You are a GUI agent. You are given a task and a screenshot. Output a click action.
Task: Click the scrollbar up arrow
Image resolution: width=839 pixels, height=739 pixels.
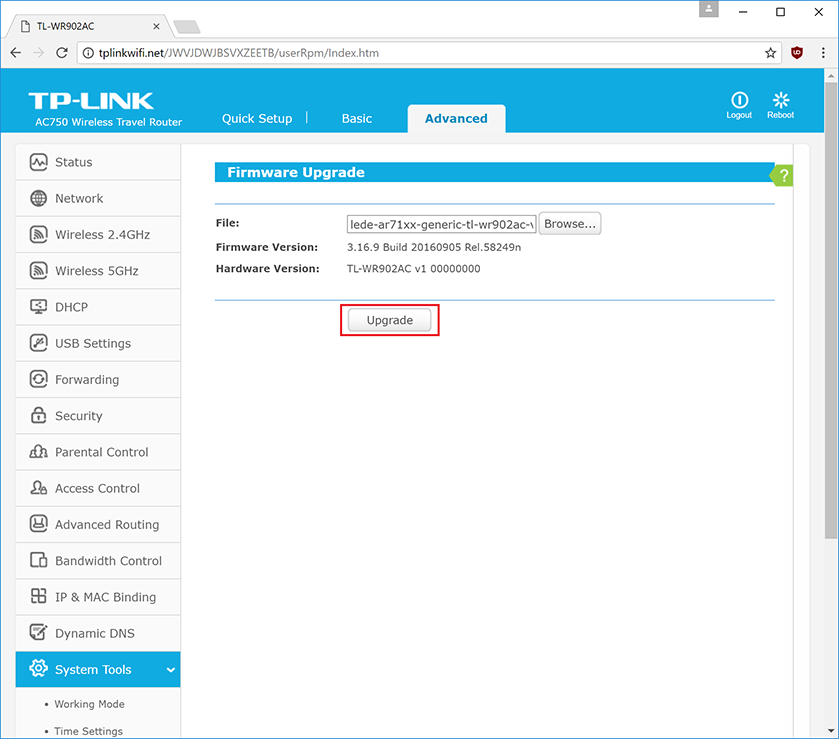point(830,75)
